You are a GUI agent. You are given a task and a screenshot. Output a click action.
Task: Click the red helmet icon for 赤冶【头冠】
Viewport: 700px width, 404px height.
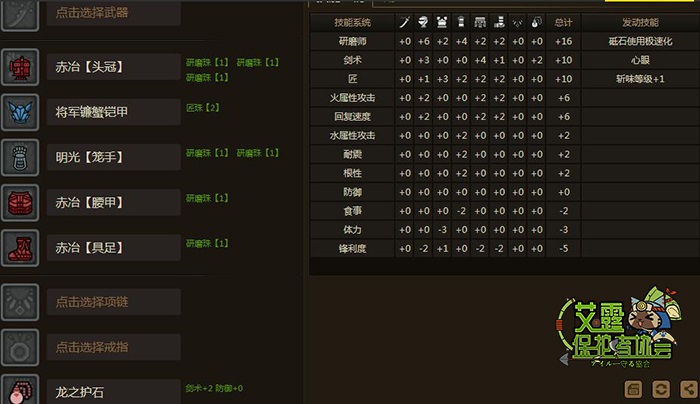point(20,67)
